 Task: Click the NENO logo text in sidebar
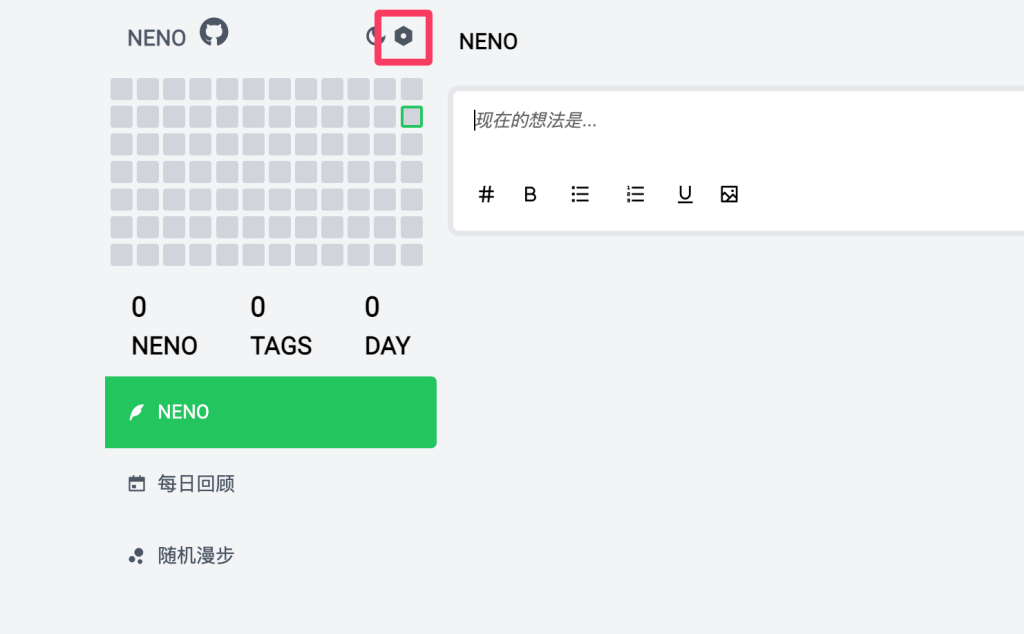(x=156, y=38)
